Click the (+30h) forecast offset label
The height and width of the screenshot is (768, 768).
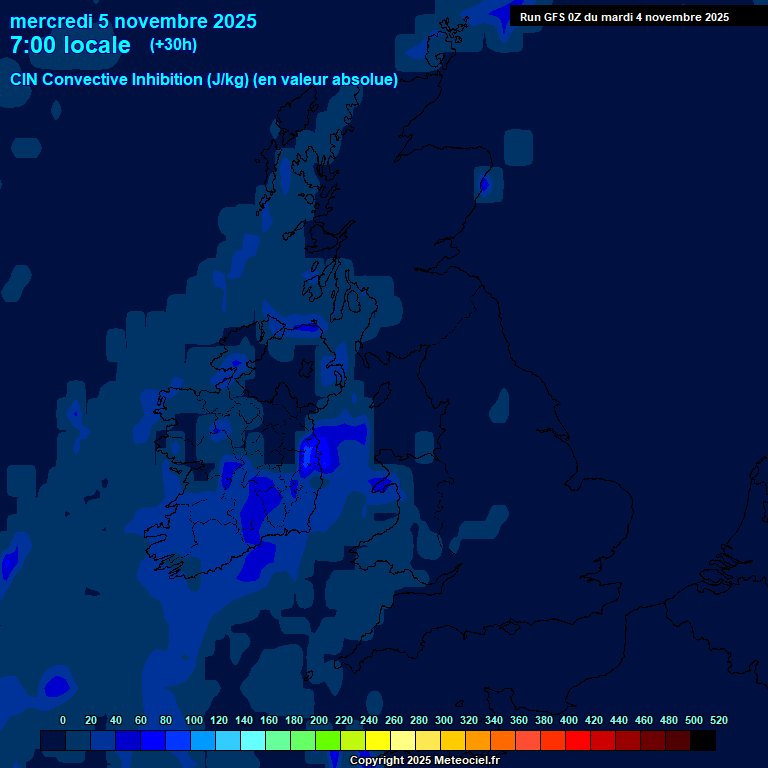pos(173,45)
